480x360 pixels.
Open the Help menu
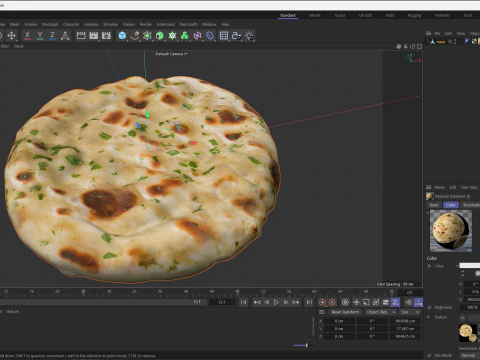(x=225, y=24)
